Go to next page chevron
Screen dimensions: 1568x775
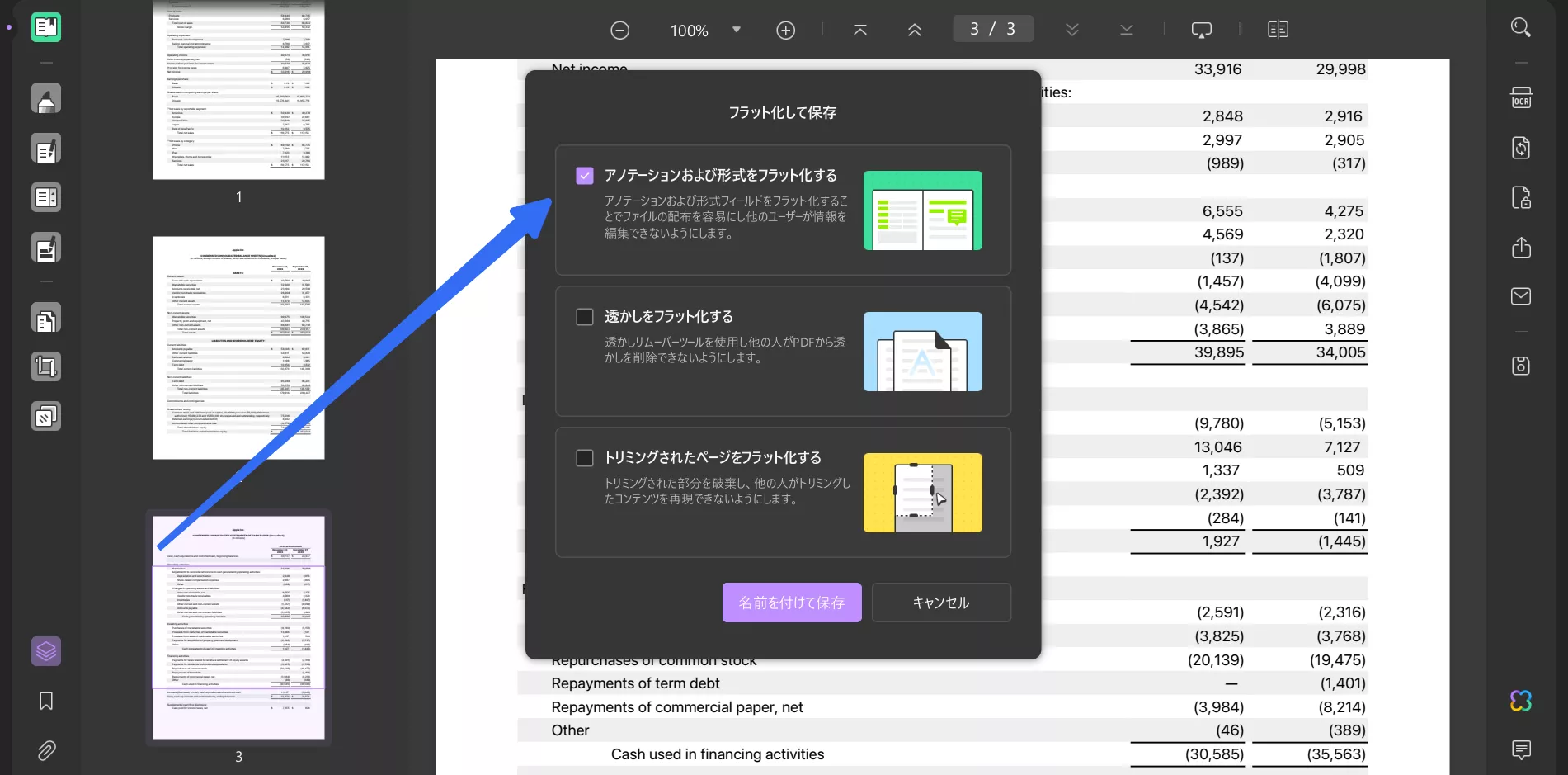pyautogui.click(x=1072, y=30)
